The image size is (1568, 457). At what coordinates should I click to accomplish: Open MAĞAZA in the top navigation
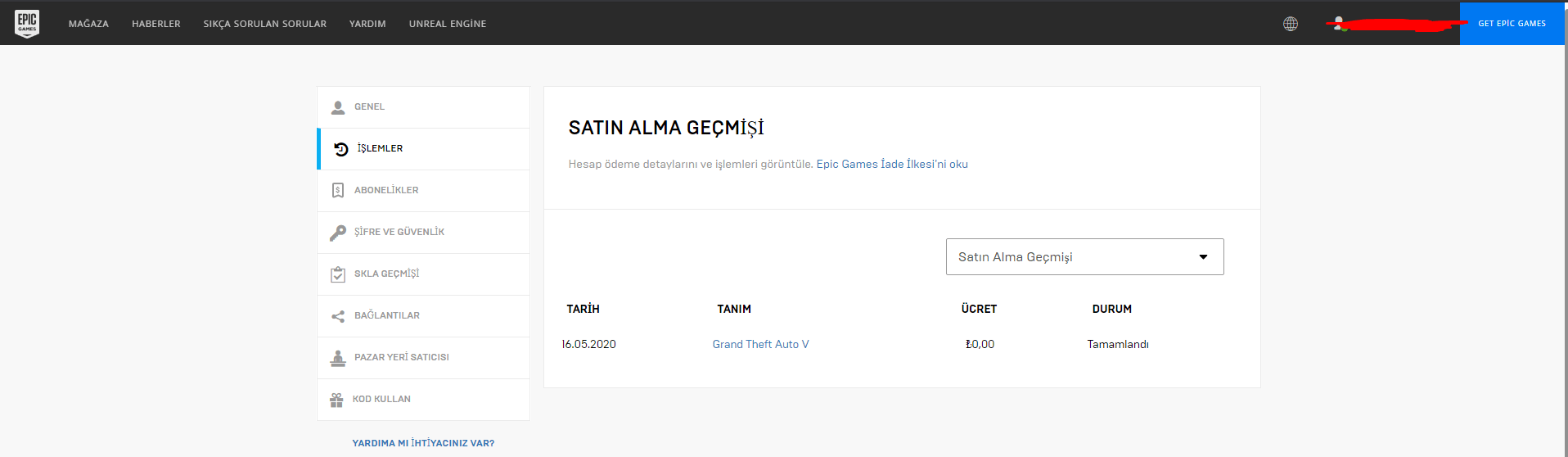point(88,24)
